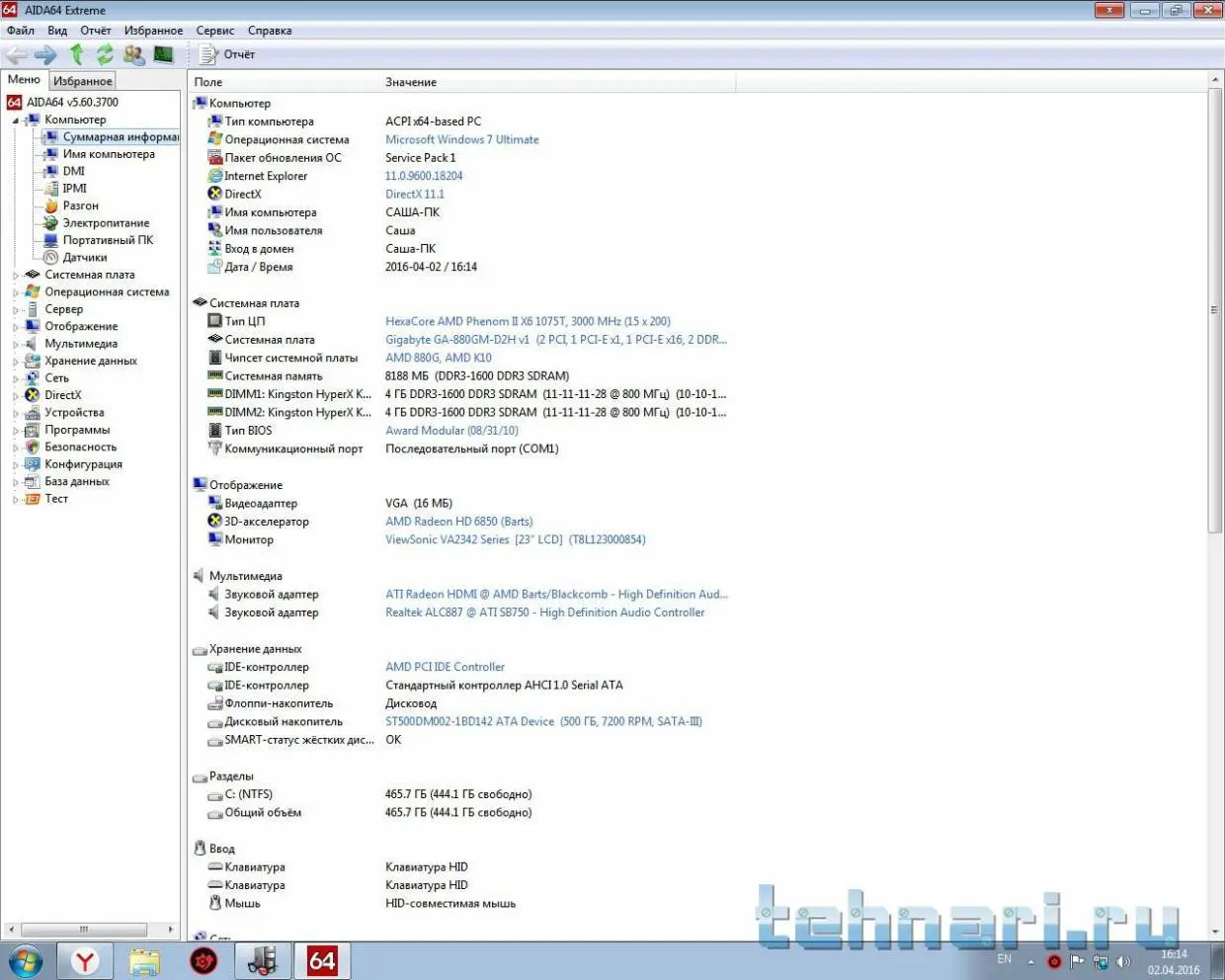Image resolution: width=1225 pixels, height=980 pixels.
Task: Expand the Сервер tree node
Action: (x=16, y=310)
